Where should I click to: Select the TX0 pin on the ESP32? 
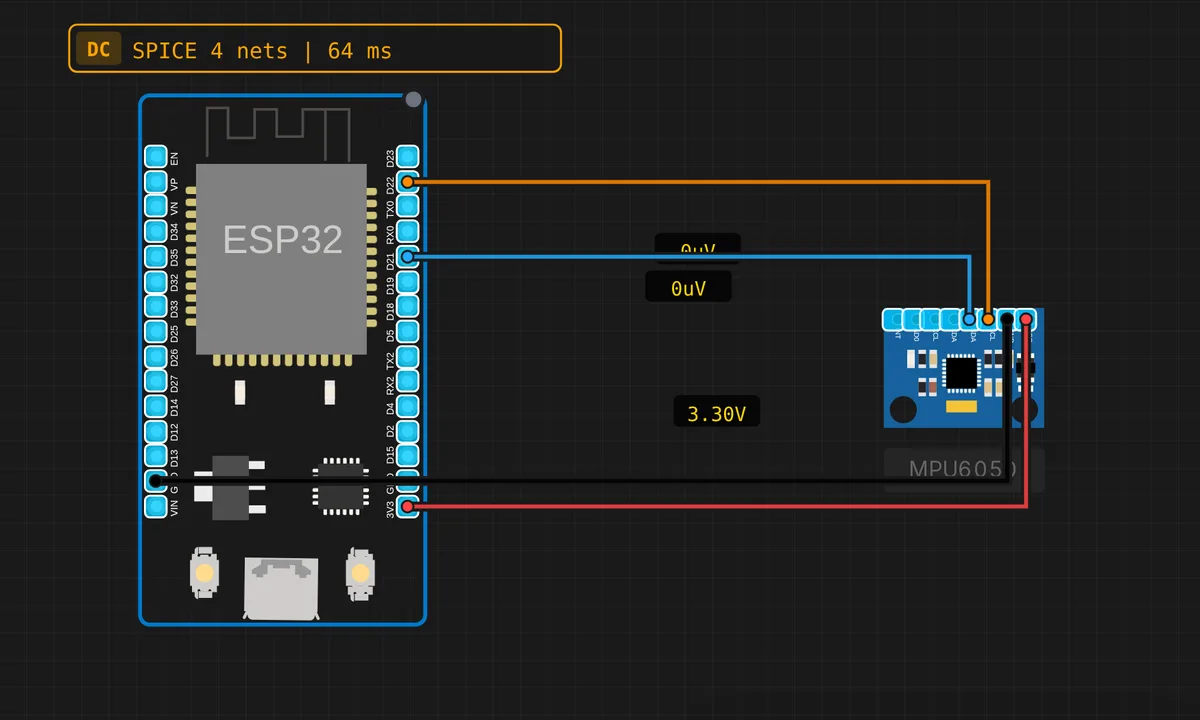pos(408,207)
